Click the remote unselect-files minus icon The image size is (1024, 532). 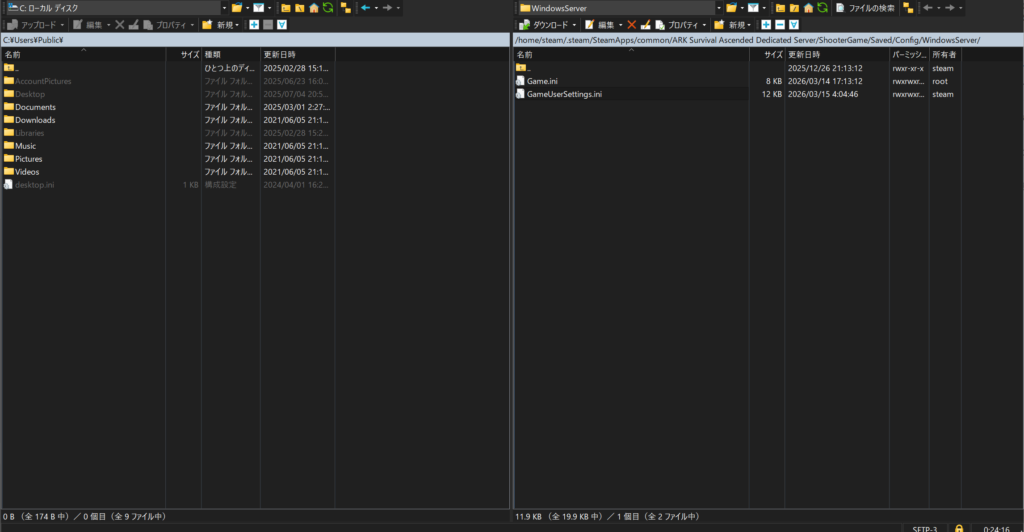[x=780, y=24]
